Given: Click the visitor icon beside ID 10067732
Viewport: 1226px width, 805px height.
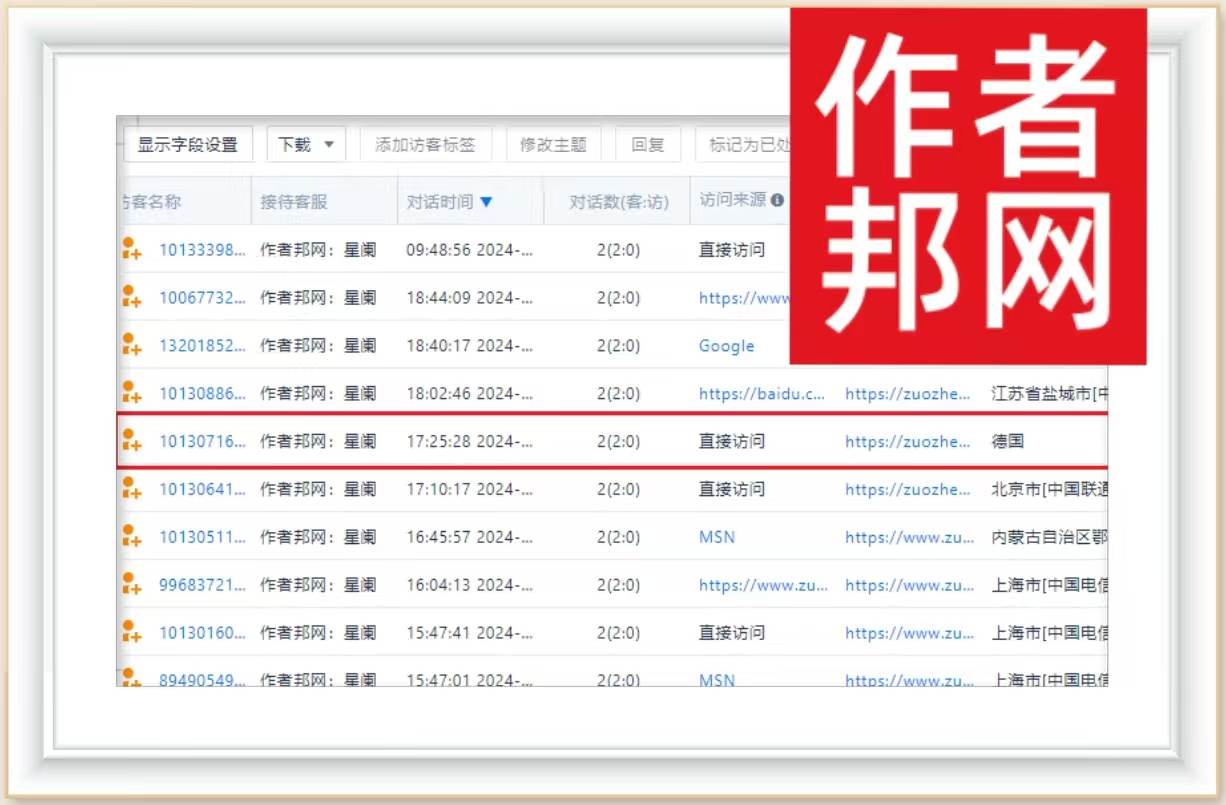Looking at the screenshot, I should pos(131,297).
